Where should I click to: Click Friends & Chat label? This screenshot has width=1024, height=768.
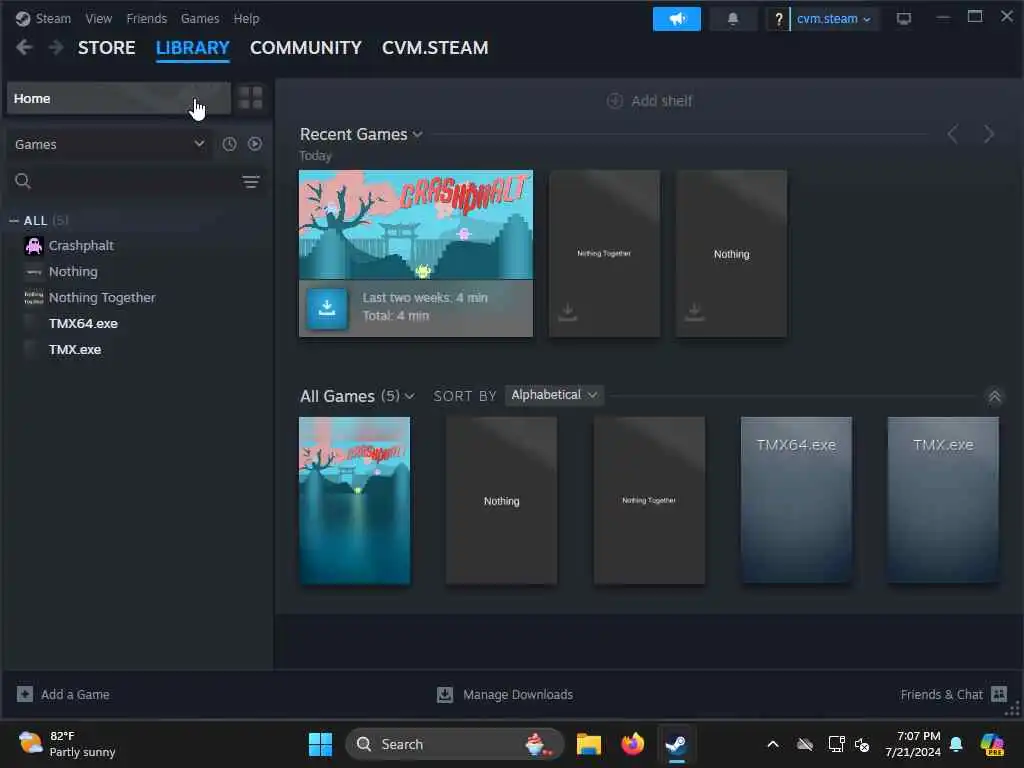(x=941, y=695)
